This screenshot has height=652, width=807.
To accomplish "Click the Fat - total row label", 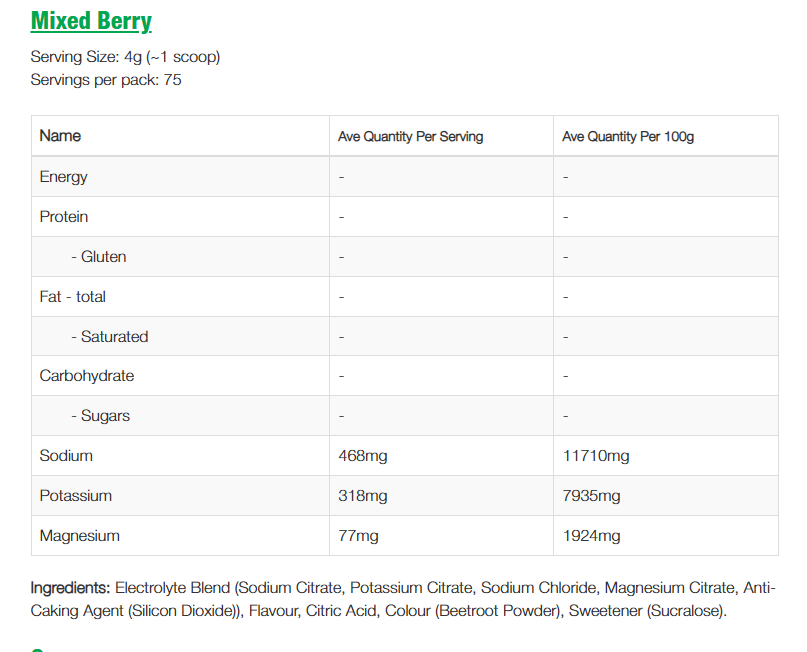I will 73,297.
